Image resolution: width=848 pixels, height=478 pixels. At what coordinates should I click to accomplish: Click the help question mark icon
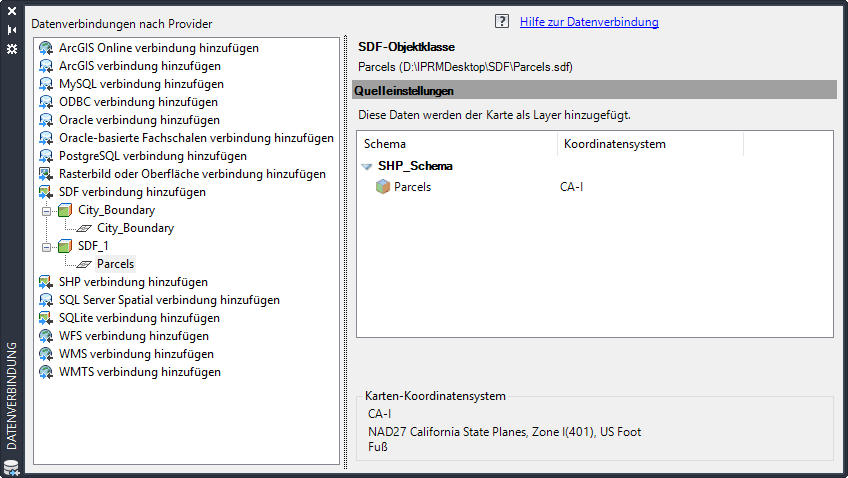(502, 21)
